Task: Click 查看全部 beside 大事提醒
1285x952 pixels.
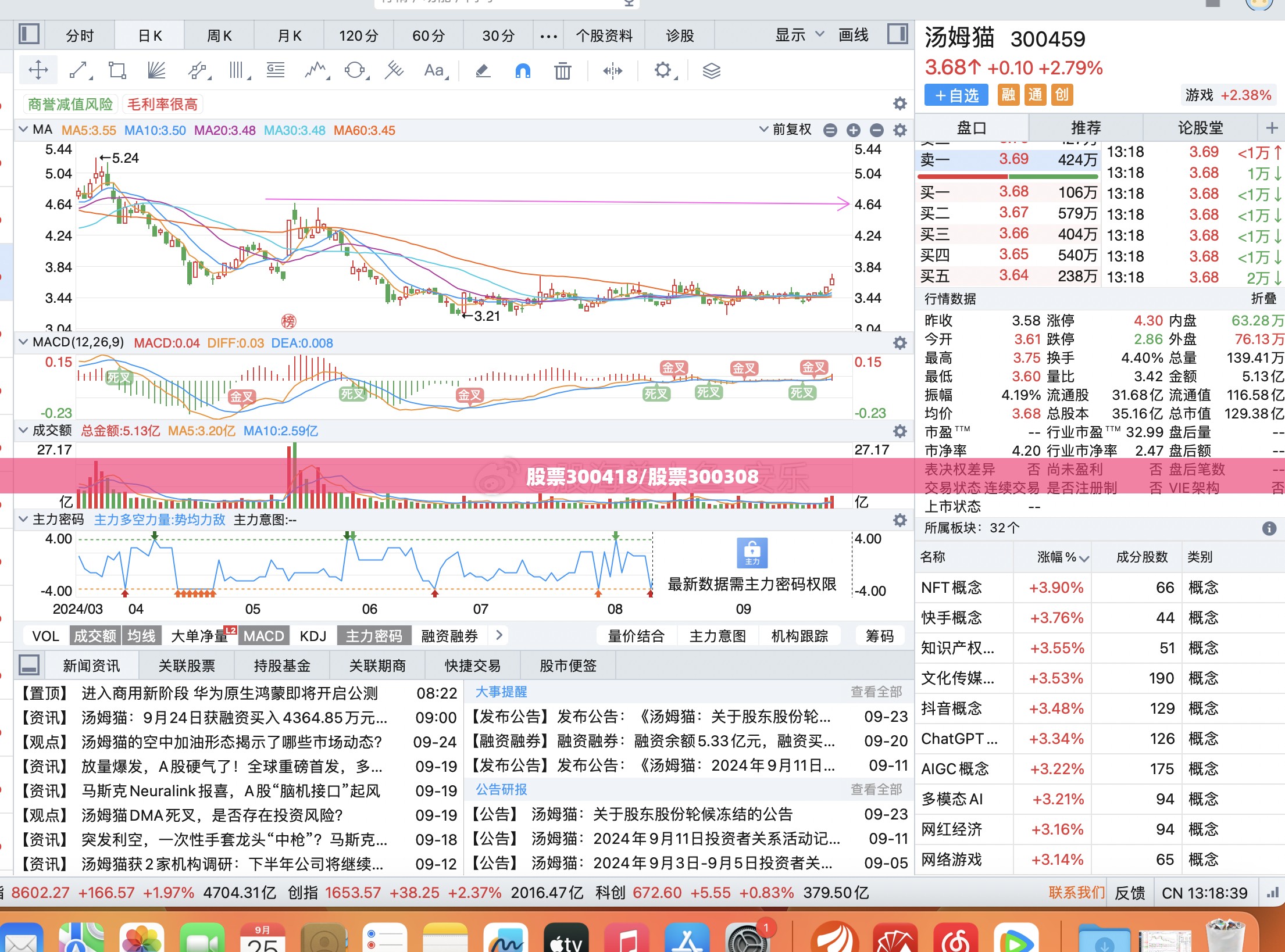Action: click(876, 692)
